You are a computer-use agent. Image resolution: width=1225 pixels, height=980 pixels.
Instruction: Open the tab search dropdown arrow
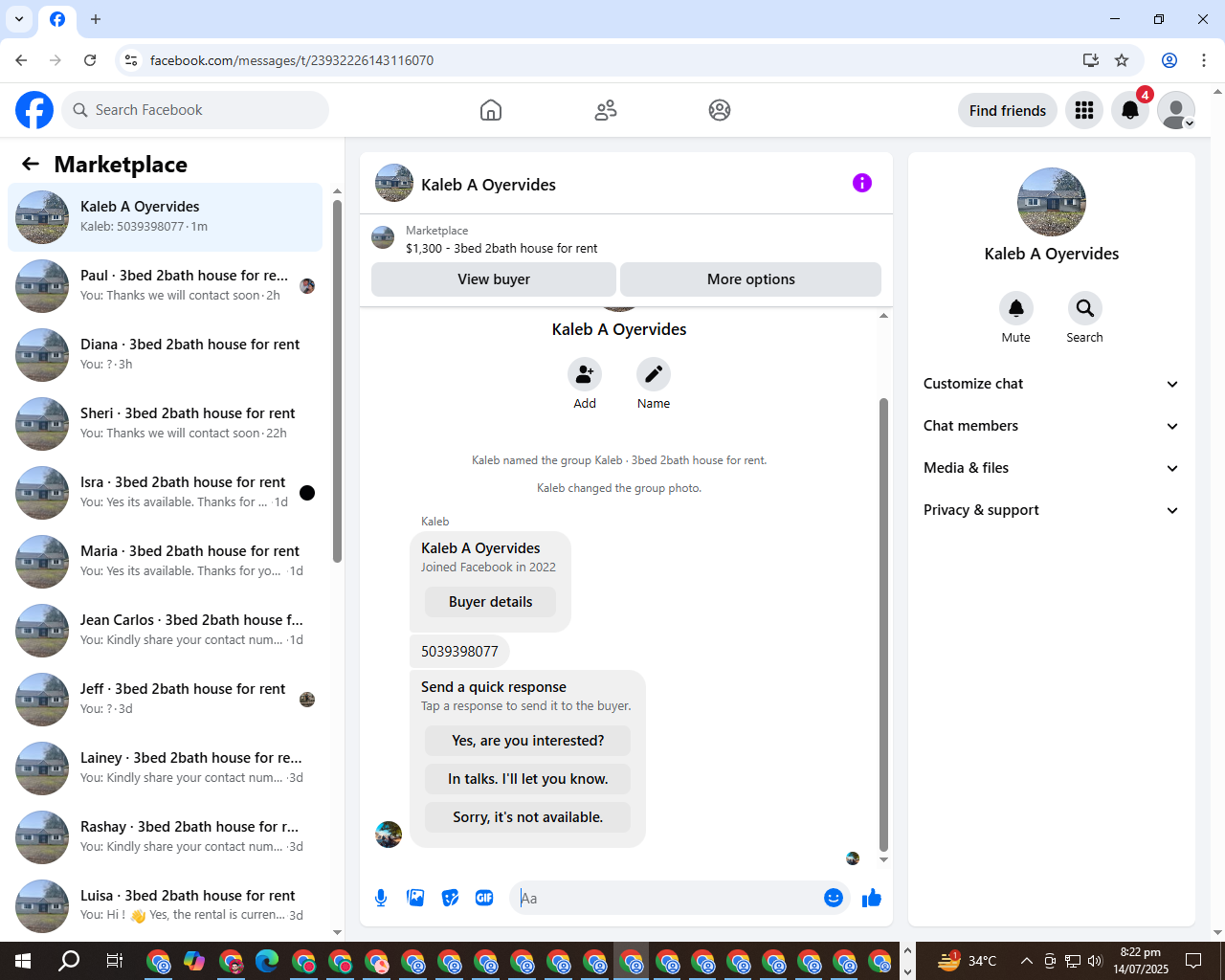click(x=19, y=19)
